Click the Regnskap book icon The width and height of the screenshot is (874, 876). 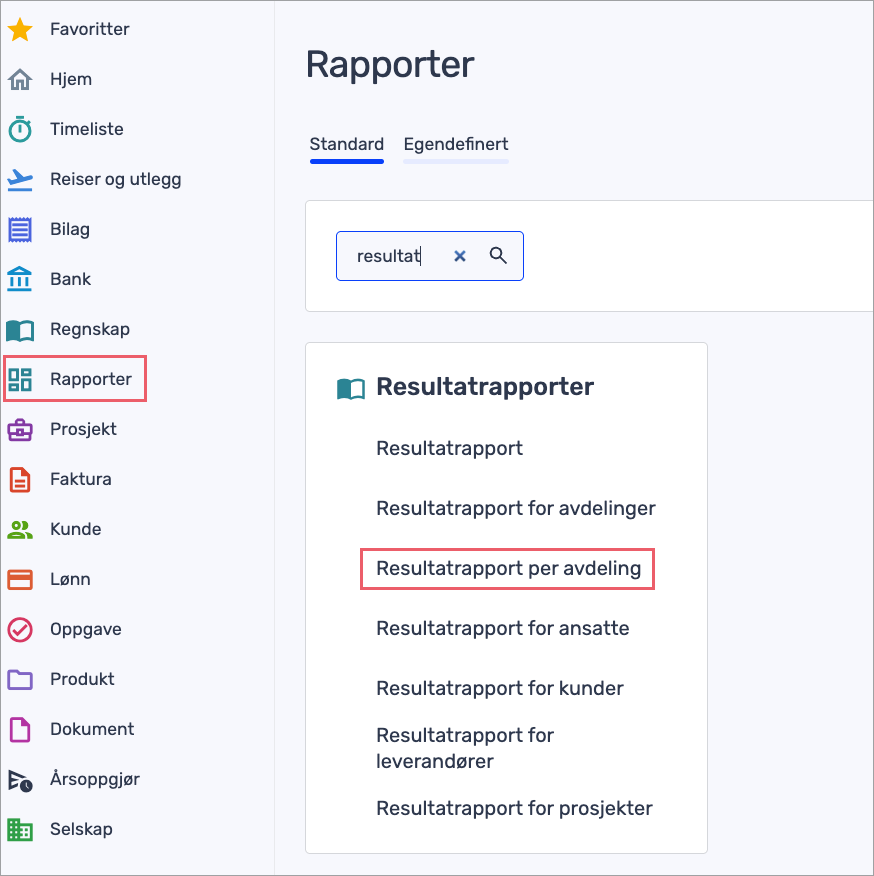click(20, 330)
